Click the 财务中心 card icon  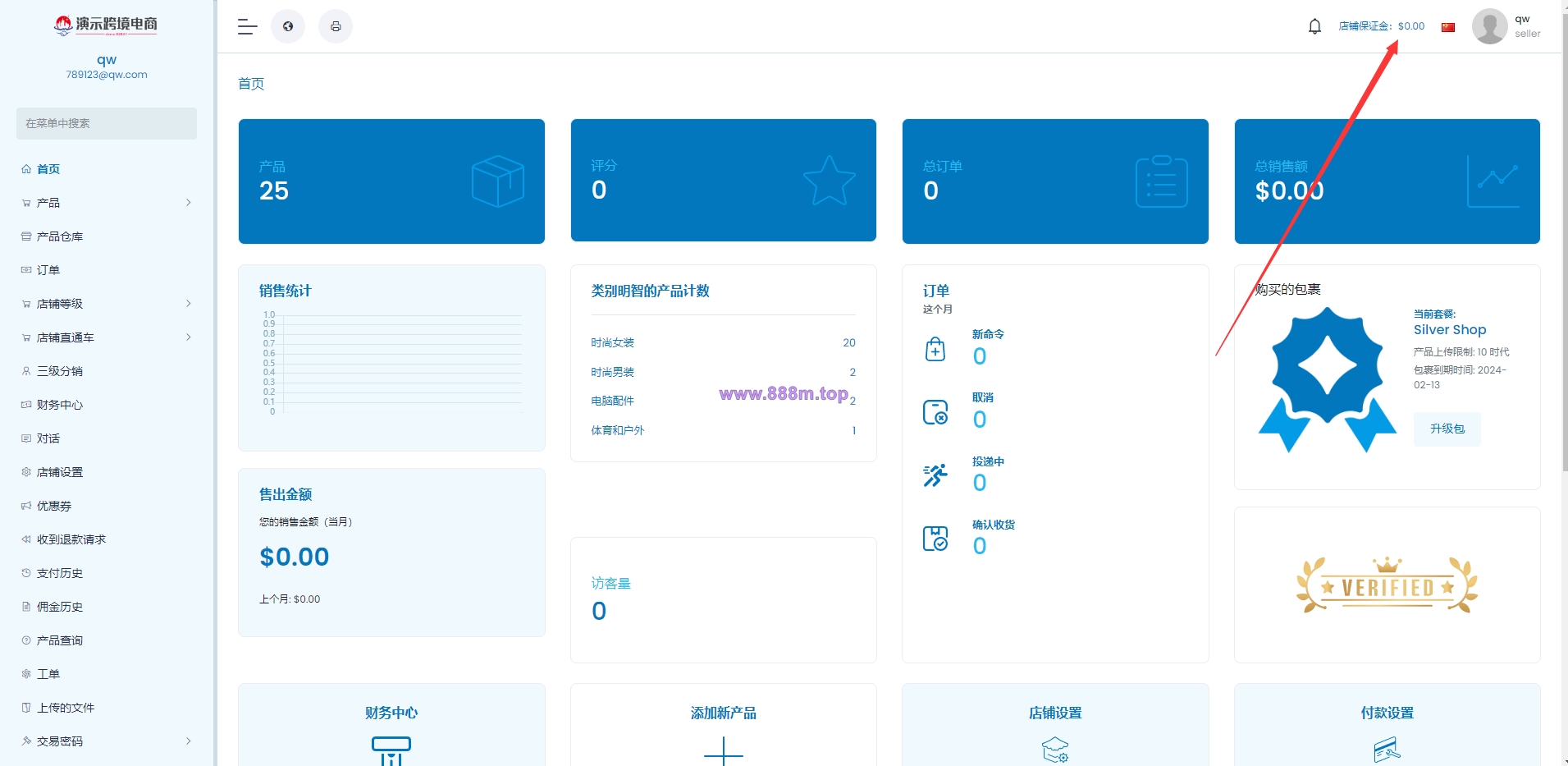tap(391, 750)
